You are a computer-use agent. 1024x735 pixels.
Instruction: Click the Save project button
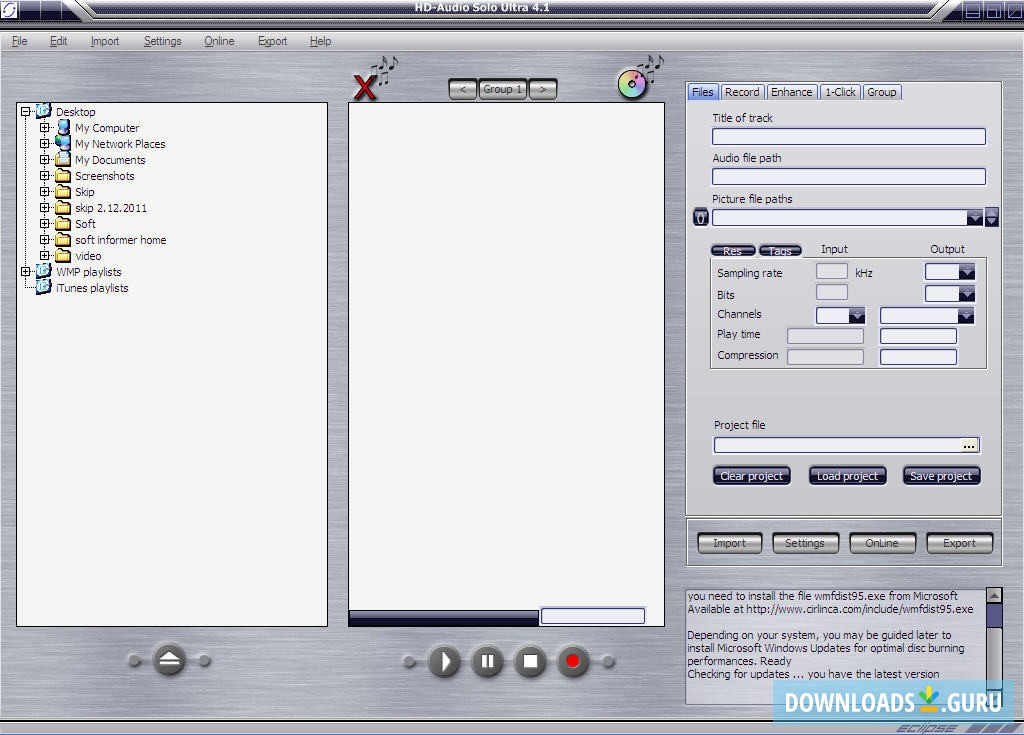coord(941,476)
